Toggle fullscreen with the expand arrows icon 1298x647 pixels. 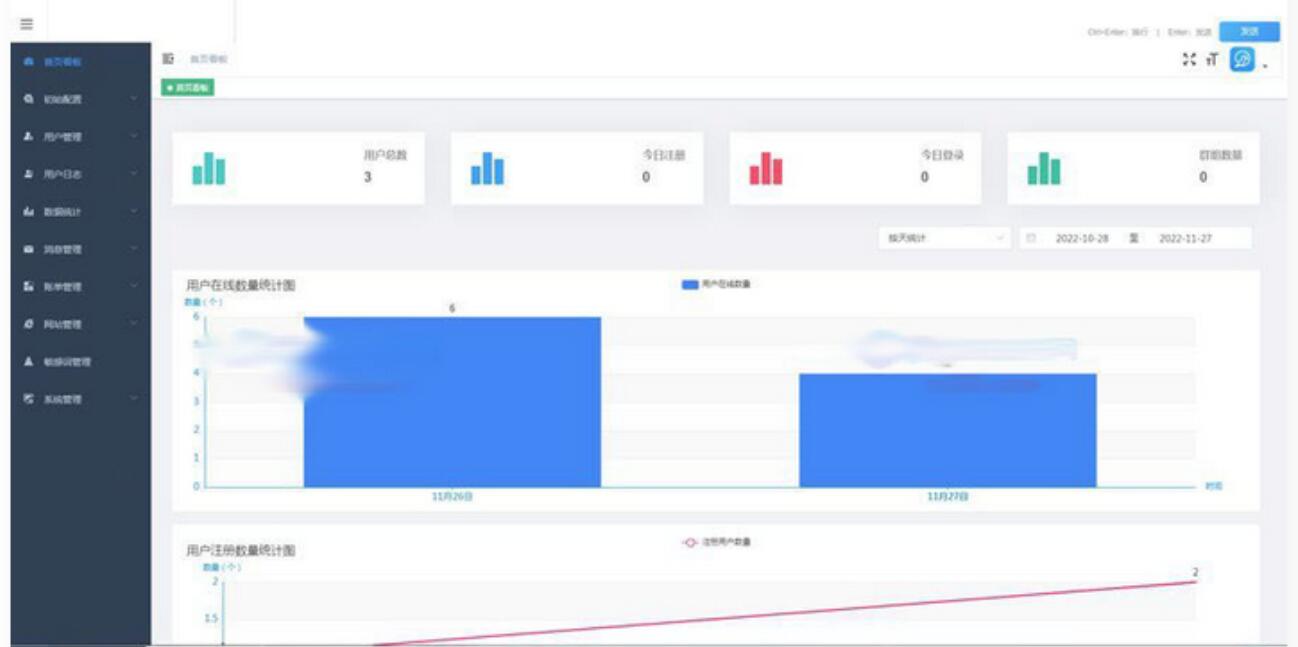point(1189,60)
